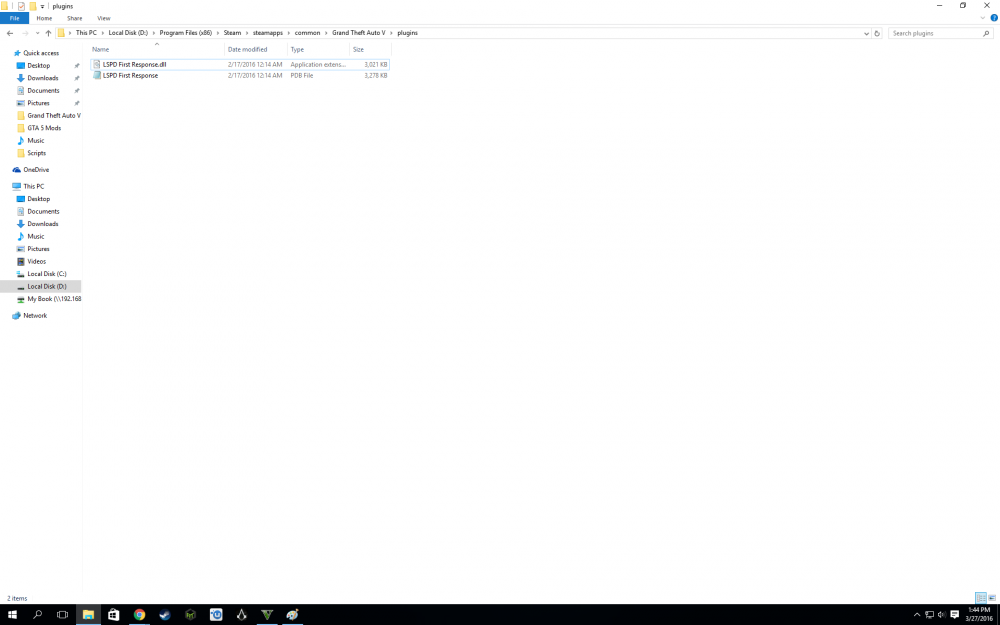Open the File menu
The width and height of the screenshot is (1000, 625).
(14, 17)
